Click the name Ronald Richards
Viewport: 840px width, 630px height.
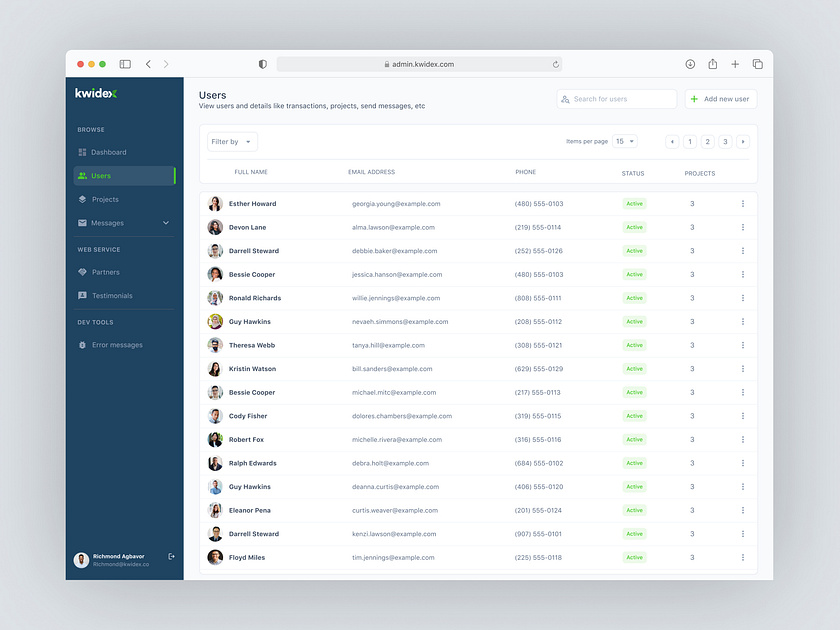point(255,298)
